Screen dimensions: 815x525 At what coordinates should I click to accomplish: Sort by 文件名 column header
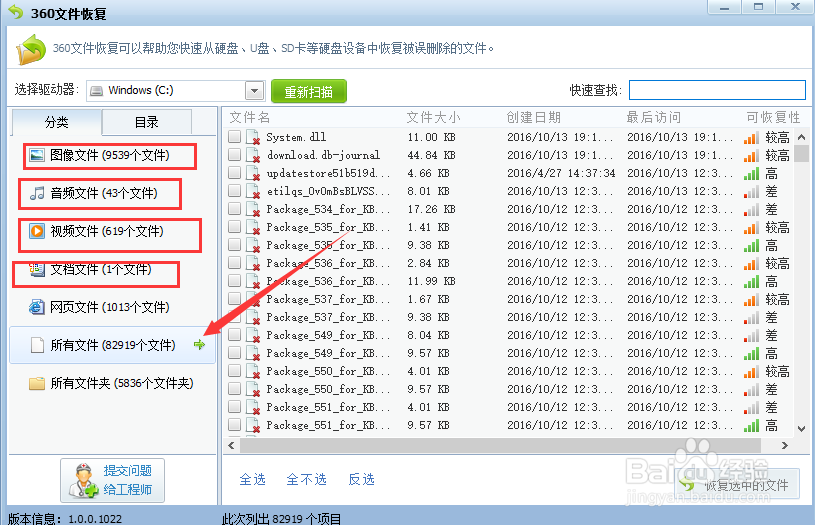click(x=250, y=117)
